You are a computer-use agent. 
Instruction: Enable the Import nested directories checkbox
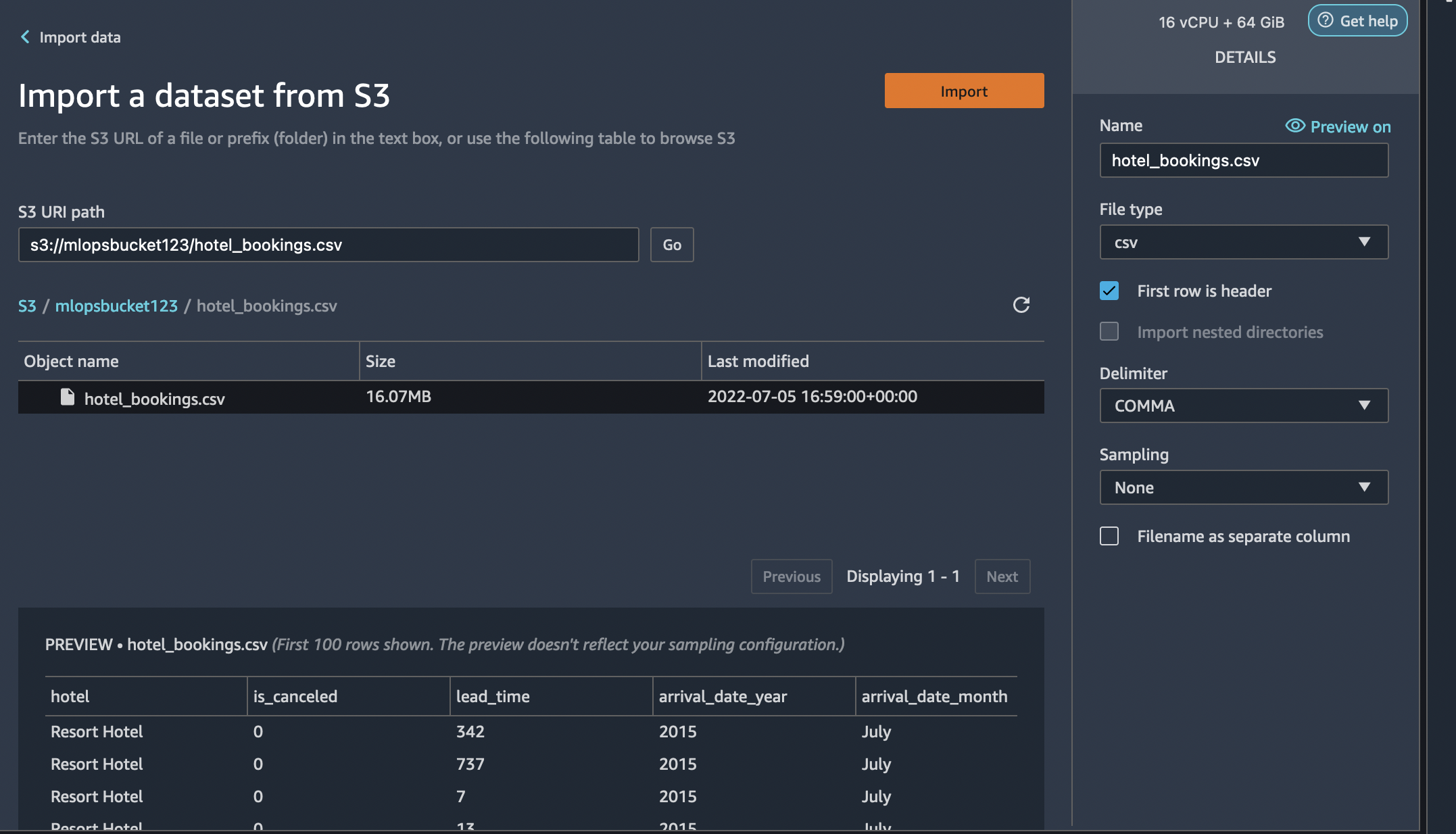pyautogui.click(x=1109, y=331)
